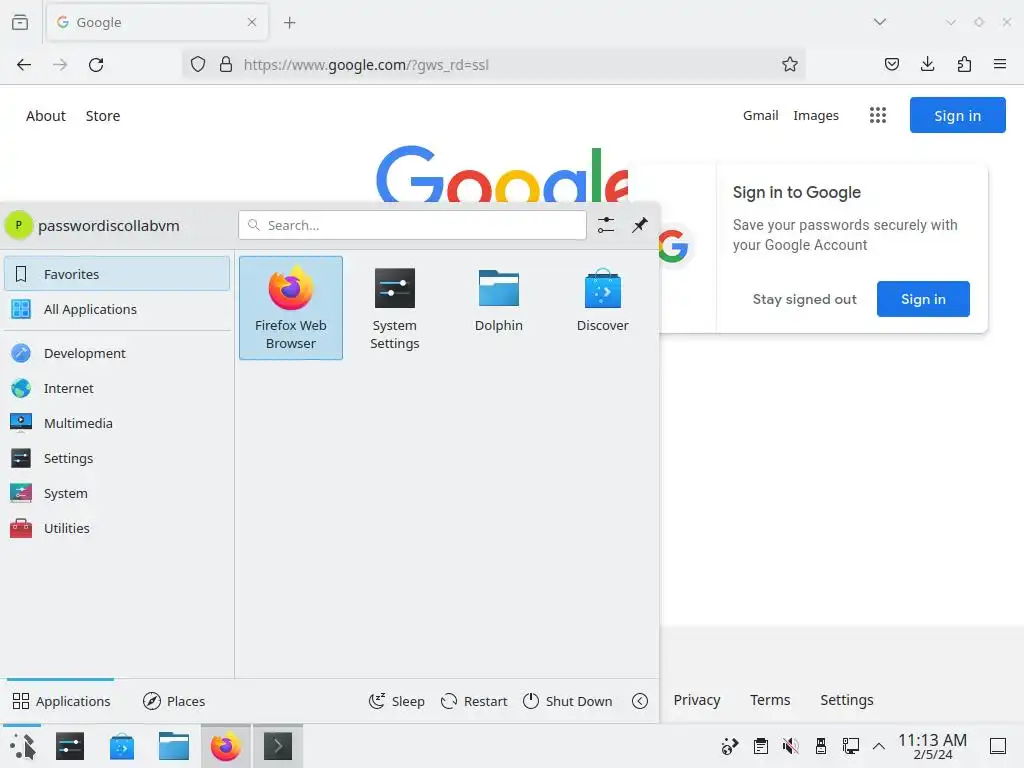Close the Google tab
Screen dimensions: 1024x768
[251, 22]
